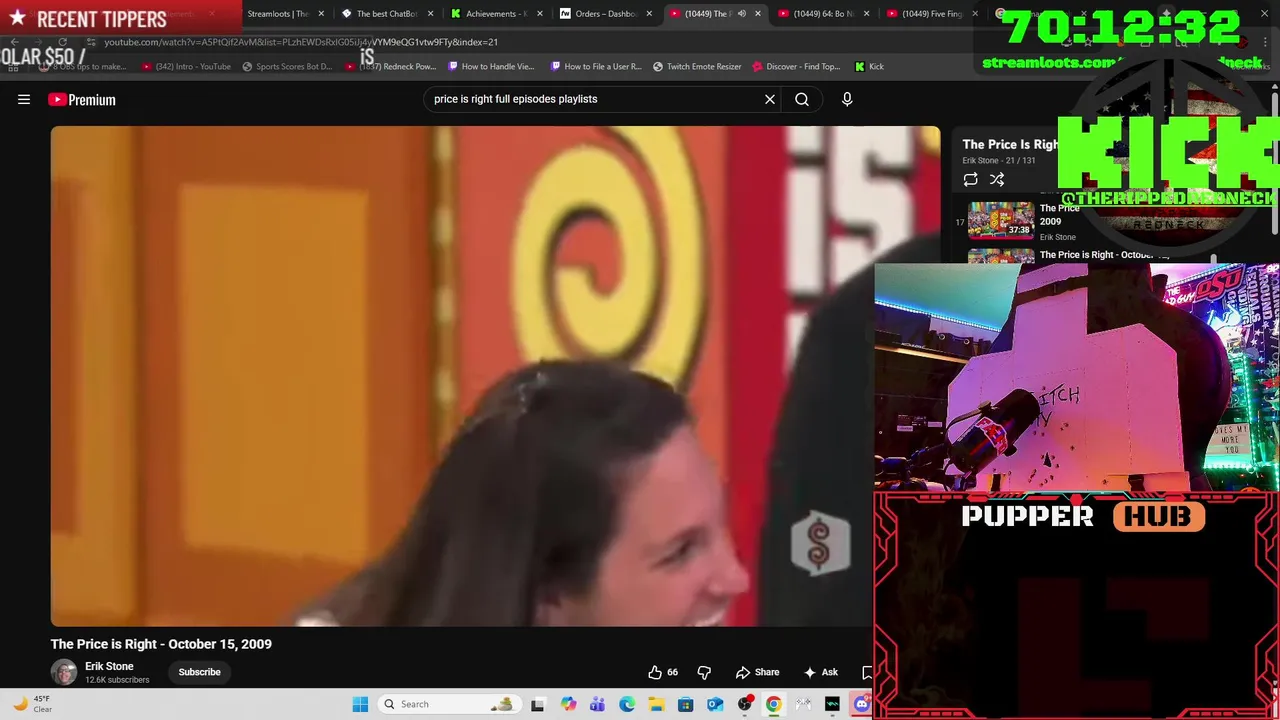The image size is (1280, 720).
Task: Open How to Handle Vie... Twitch bookmark
Action: click(492, 66)
